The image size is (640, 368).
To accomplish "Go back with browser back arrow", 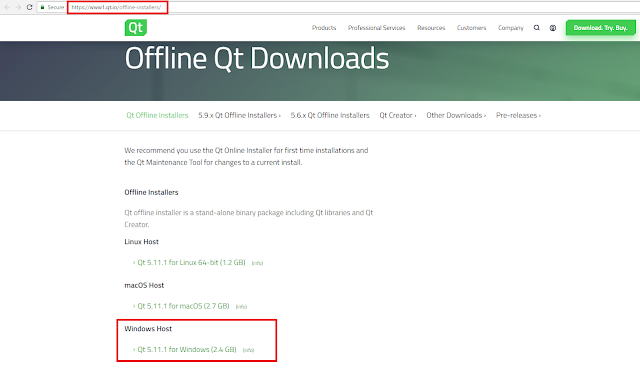I will [7, 7].
